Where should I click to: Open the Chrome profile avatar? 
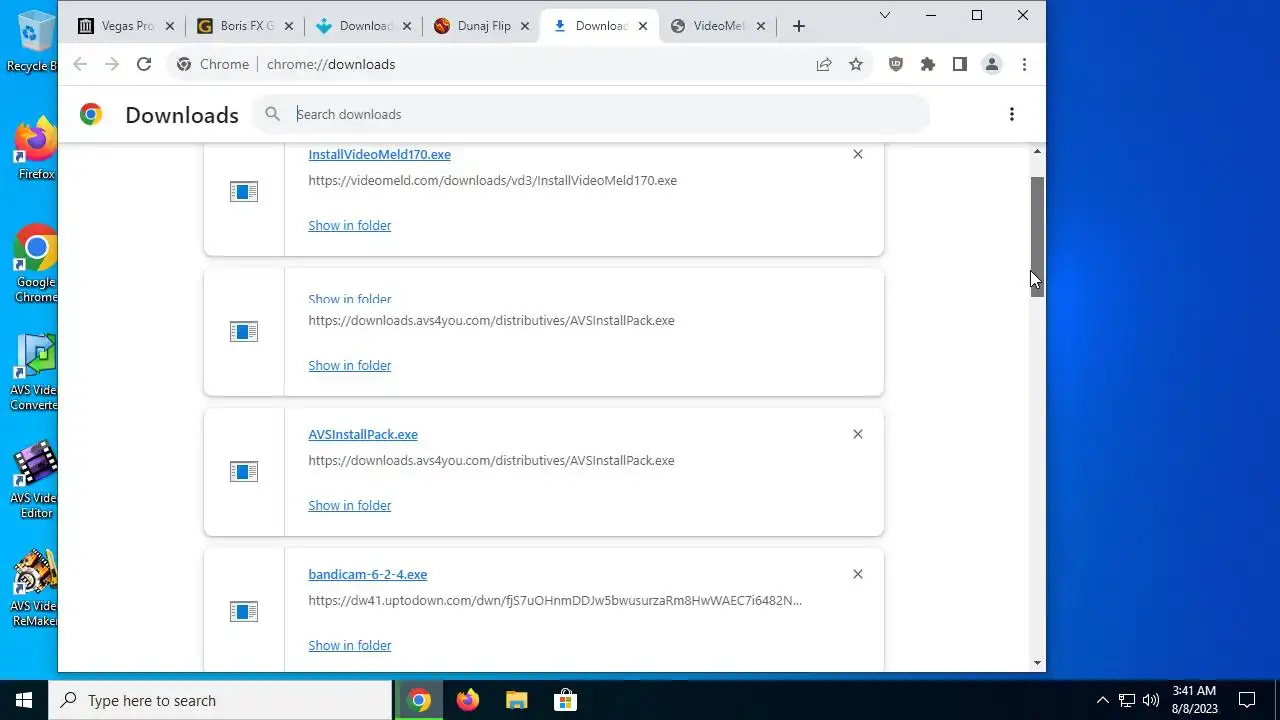(x=992, y=64)
